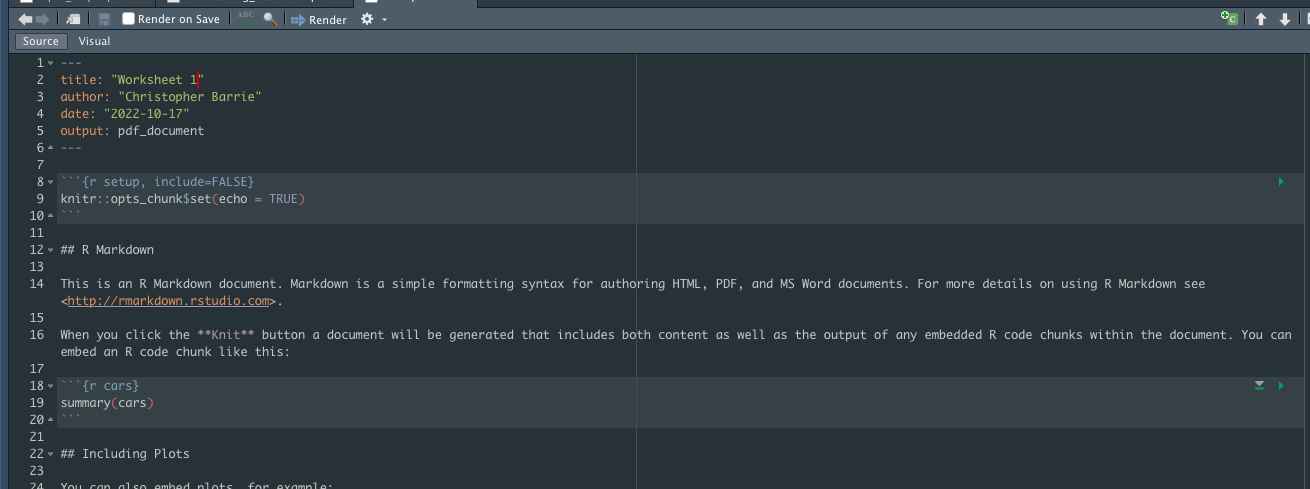Screen dimensions: 1310x489
Task: Collapse R Markdown section at line 12
Action: click(x=50, y=250)
